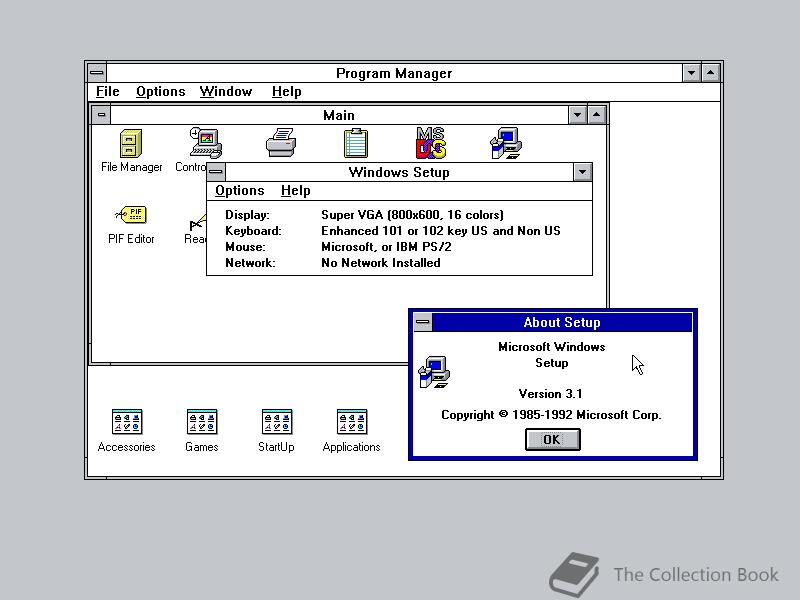Screen dimensions: 800x600
Task: Click the Keyboard: label
Action: [253, 231]
